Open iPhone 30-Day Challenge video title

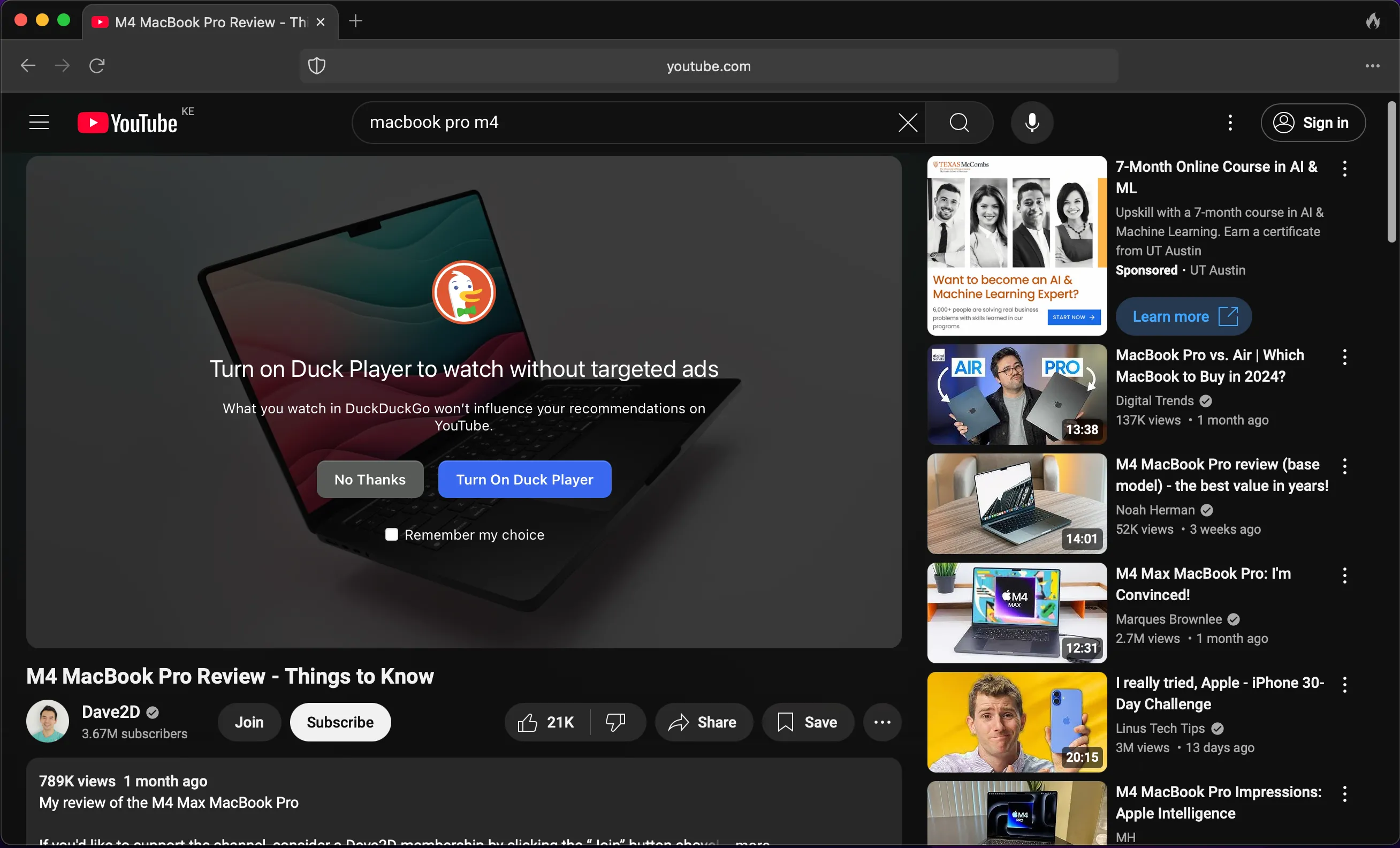(1220, 693)
